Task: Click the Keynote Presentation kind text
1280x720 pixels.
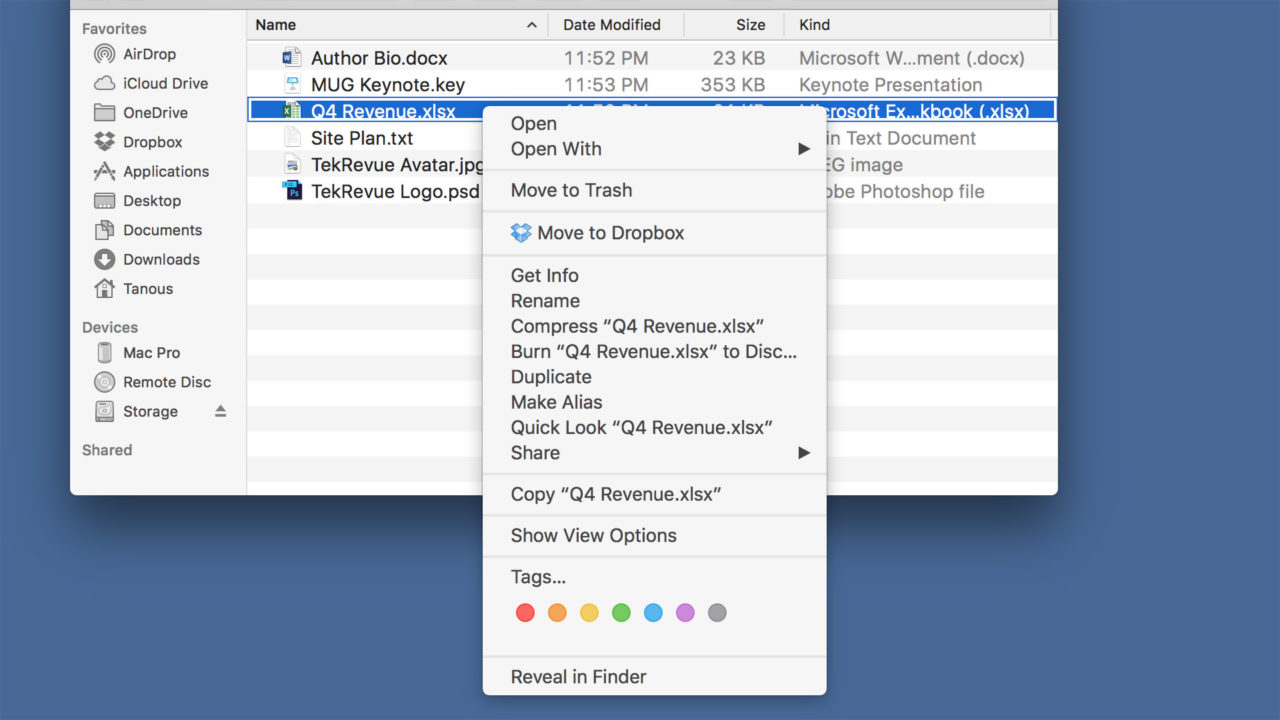Action: click(x=891, y=85)
